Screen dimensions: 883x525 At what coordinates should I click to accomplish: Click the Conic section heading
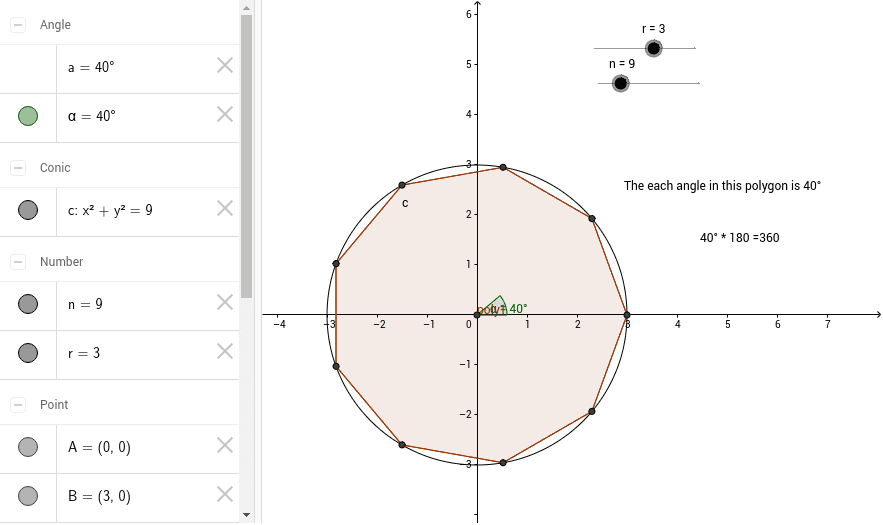(x=55, y=168)
